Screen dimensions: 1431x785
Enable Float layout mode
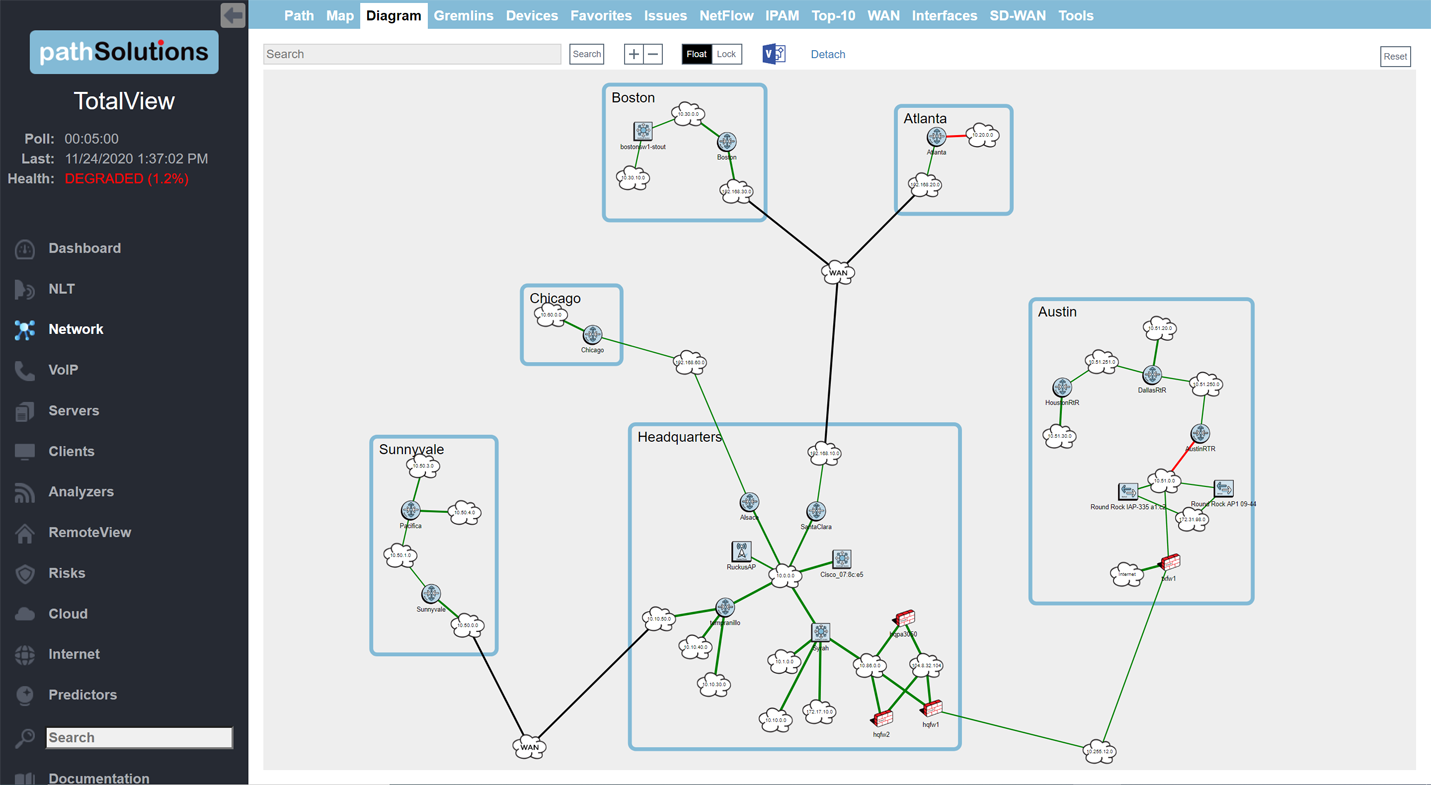696,54
